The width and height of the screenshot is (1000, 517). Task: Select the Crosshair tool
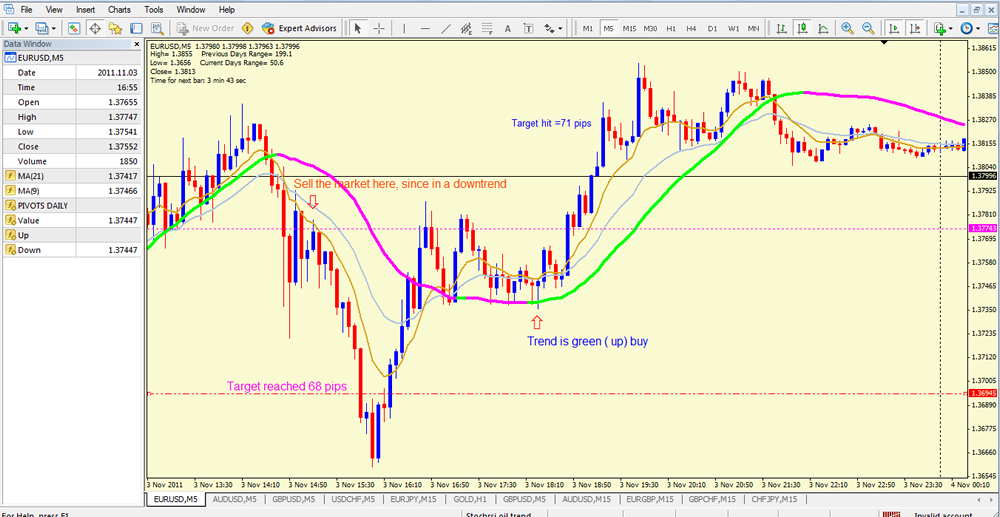pos(379,28)
